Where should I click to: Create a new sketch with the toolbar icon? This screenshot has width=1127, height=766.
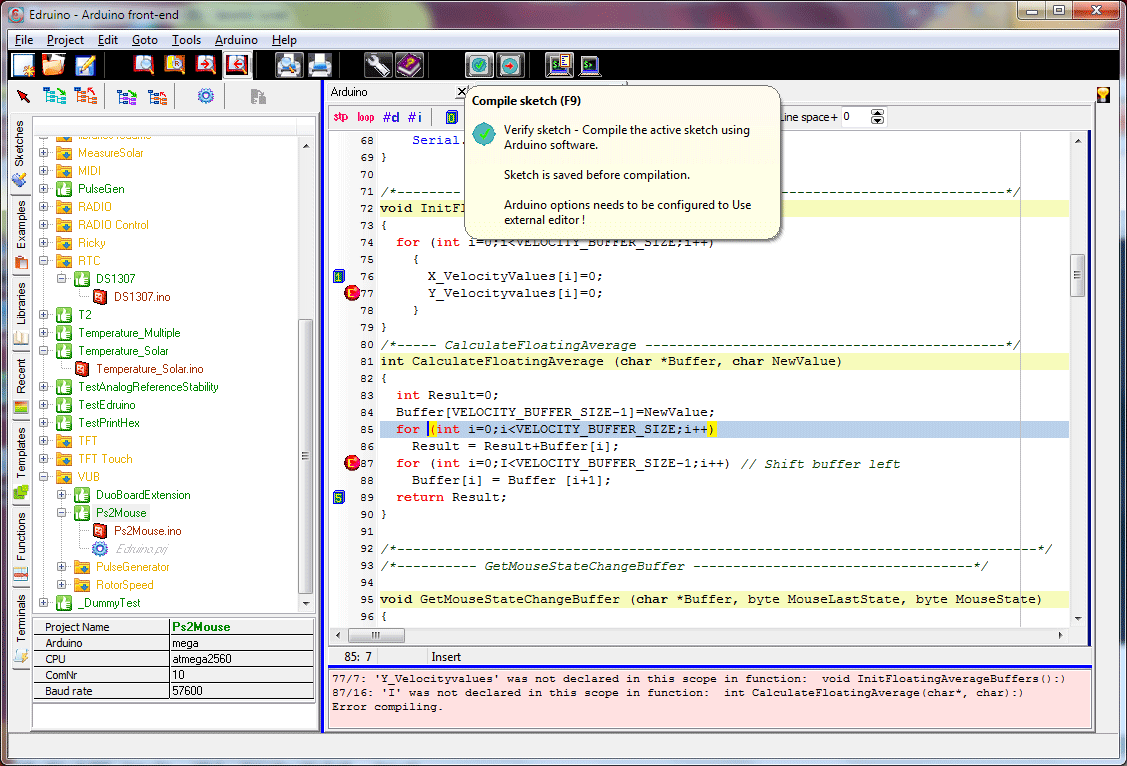[x=23, y=65]
